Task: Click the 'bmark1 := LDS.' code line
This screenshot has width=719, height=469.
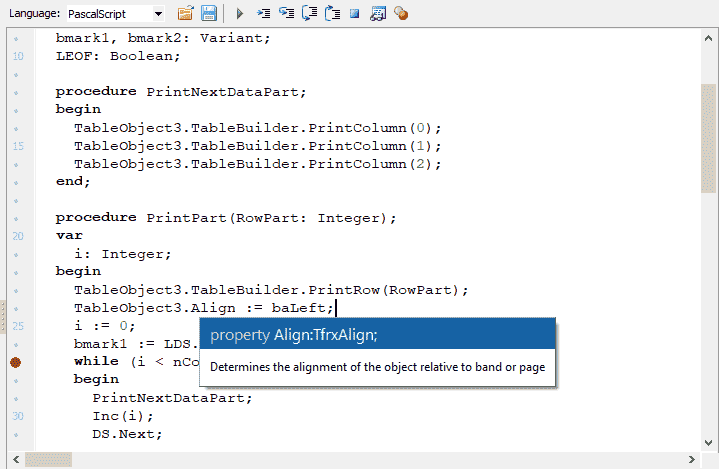Action: [136, 344]
